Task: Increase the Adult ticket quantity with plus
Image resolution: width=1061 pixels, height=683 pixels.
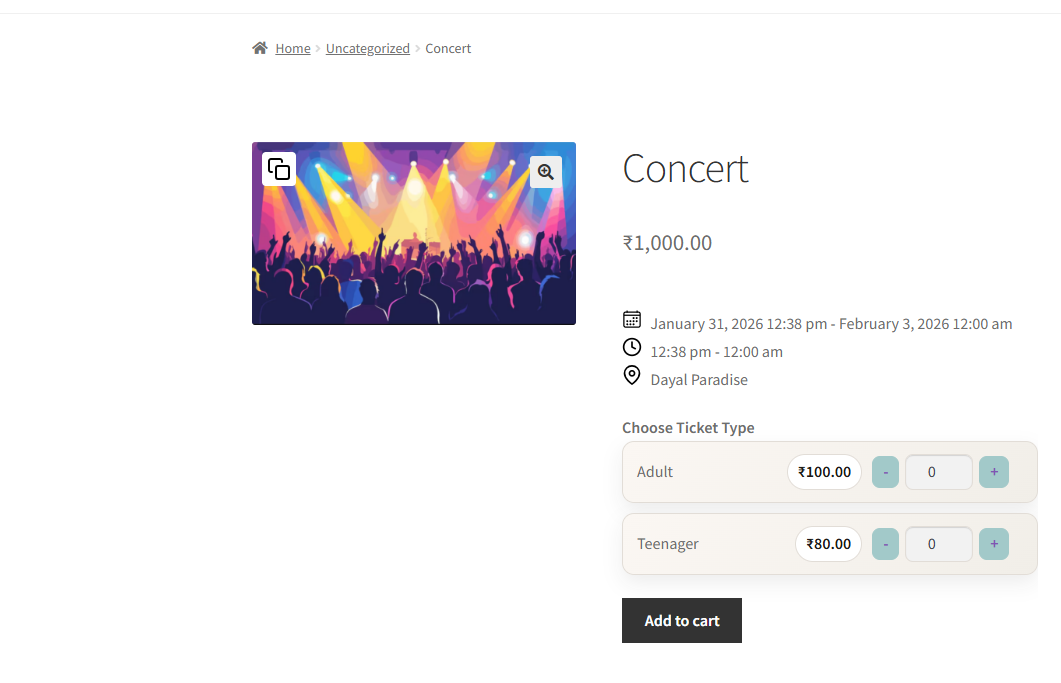Action: click(993, 471)
